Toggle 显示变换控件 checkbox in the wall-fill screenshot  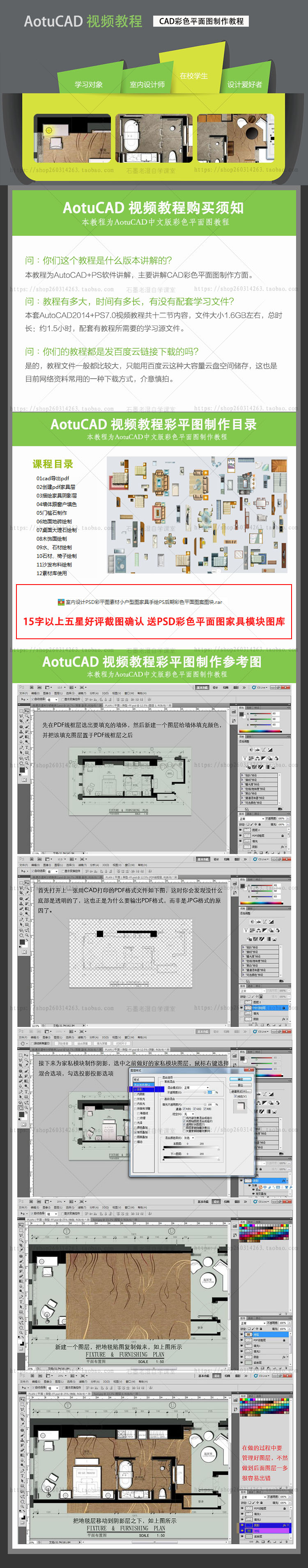[x=63, y=700]
